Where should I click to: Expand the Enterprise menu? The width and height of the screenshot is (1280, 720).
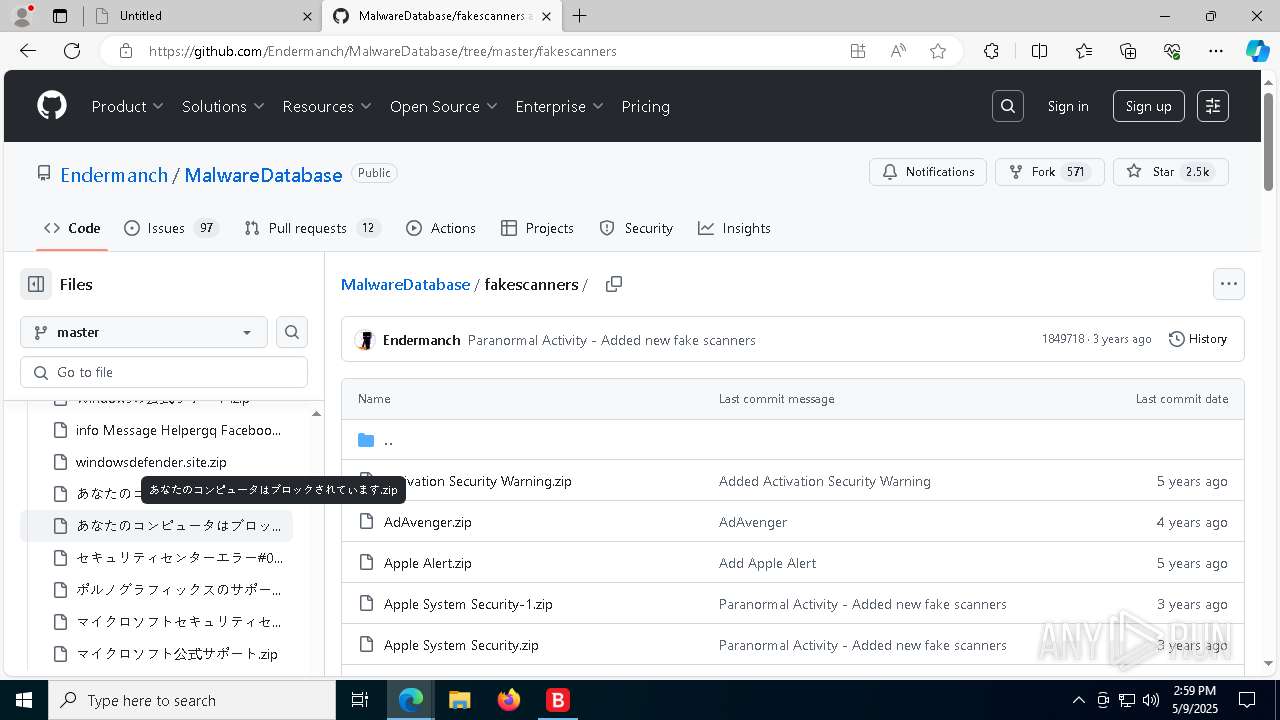coord(560,106)
